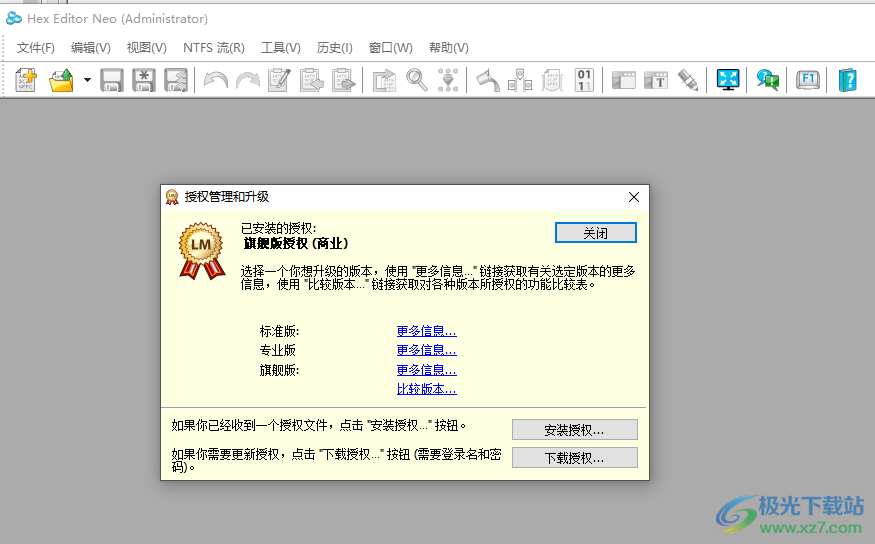
Task: Click the full screen monitor icon
Action: pyautogui.click(x=728, y=80)
